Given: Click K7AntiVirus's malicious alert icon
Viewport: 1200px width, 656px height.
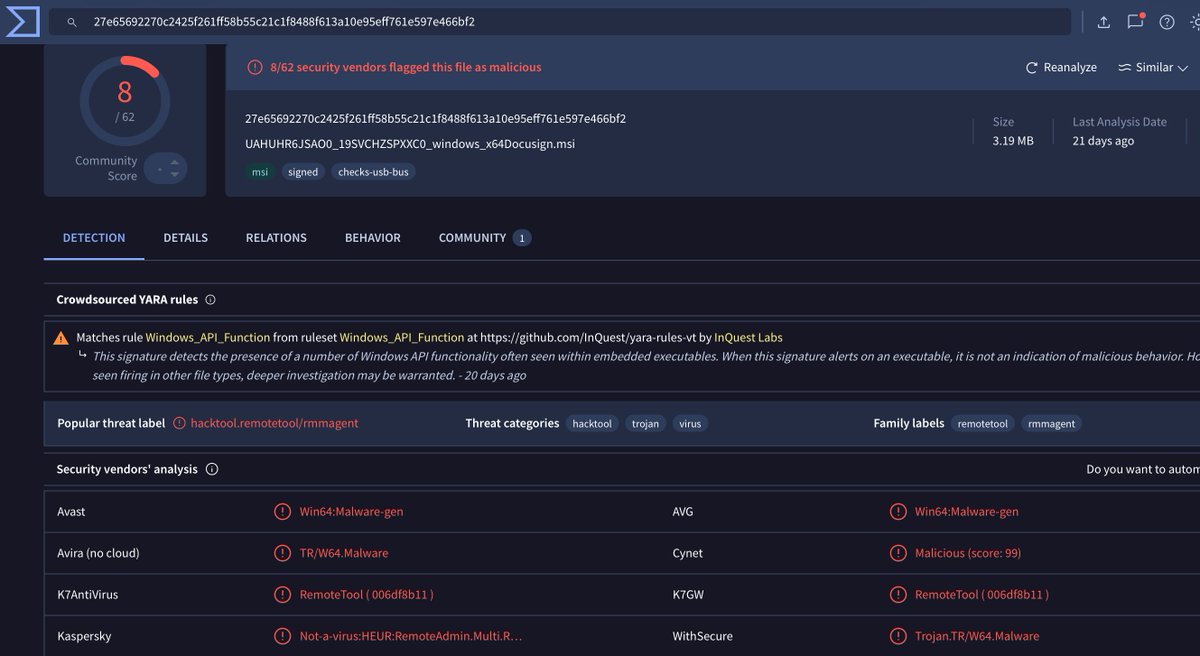Looking at the screenshot, I should tap(283, 595).
